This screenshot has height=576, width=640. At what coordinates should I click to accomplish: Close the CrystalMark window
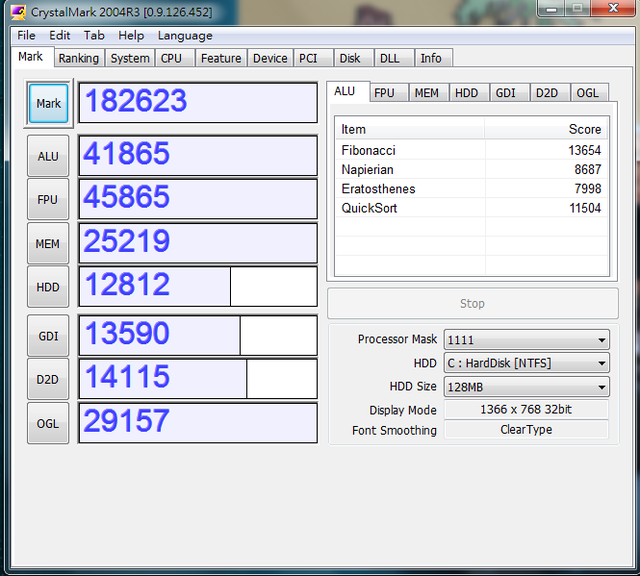coord(613,8)
